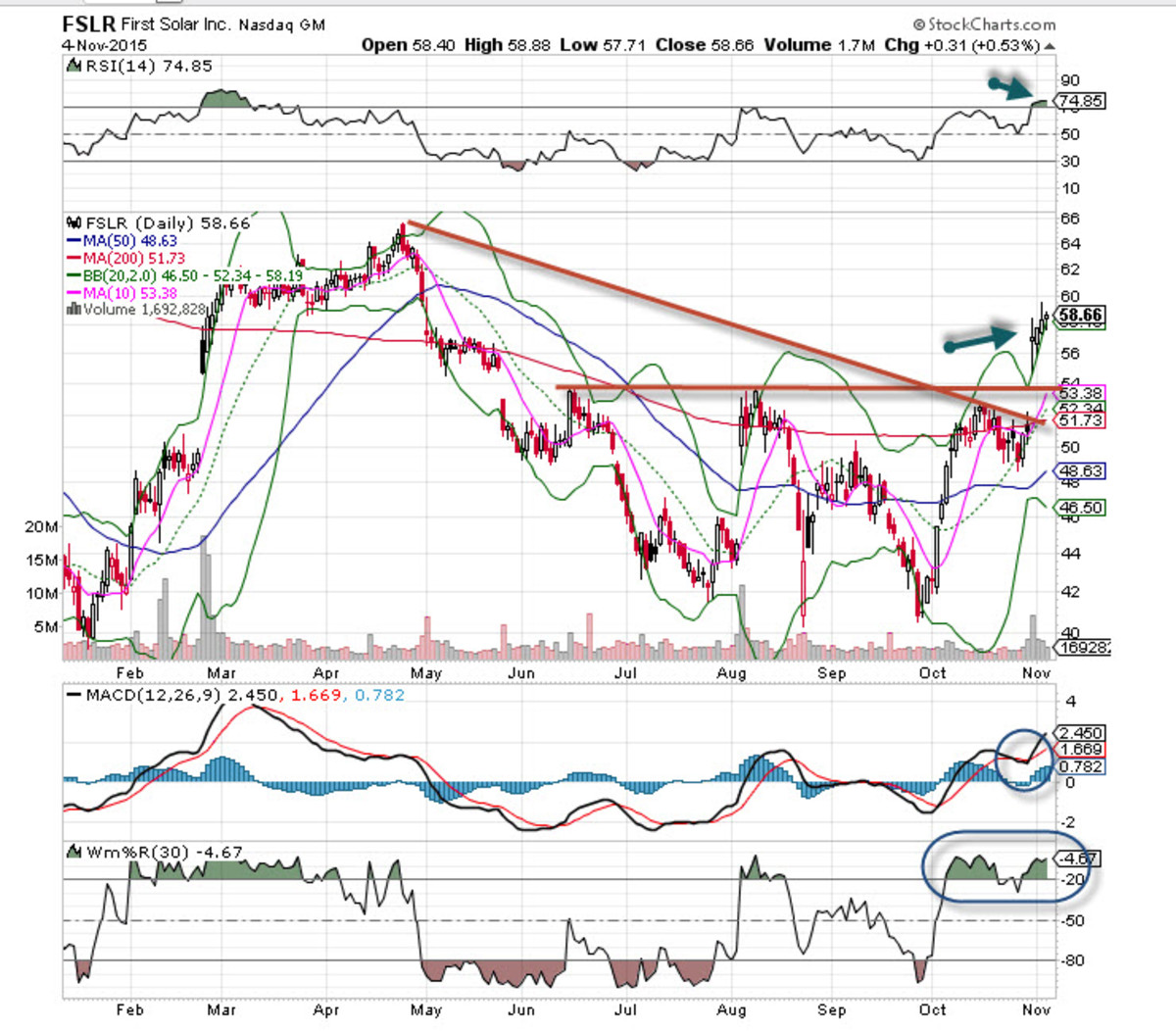Click the candlestick icon beside FSLR (Daily)
Image resolution: width=1176 pixels, height=1031 pixels.
click(x=74, y=223)
